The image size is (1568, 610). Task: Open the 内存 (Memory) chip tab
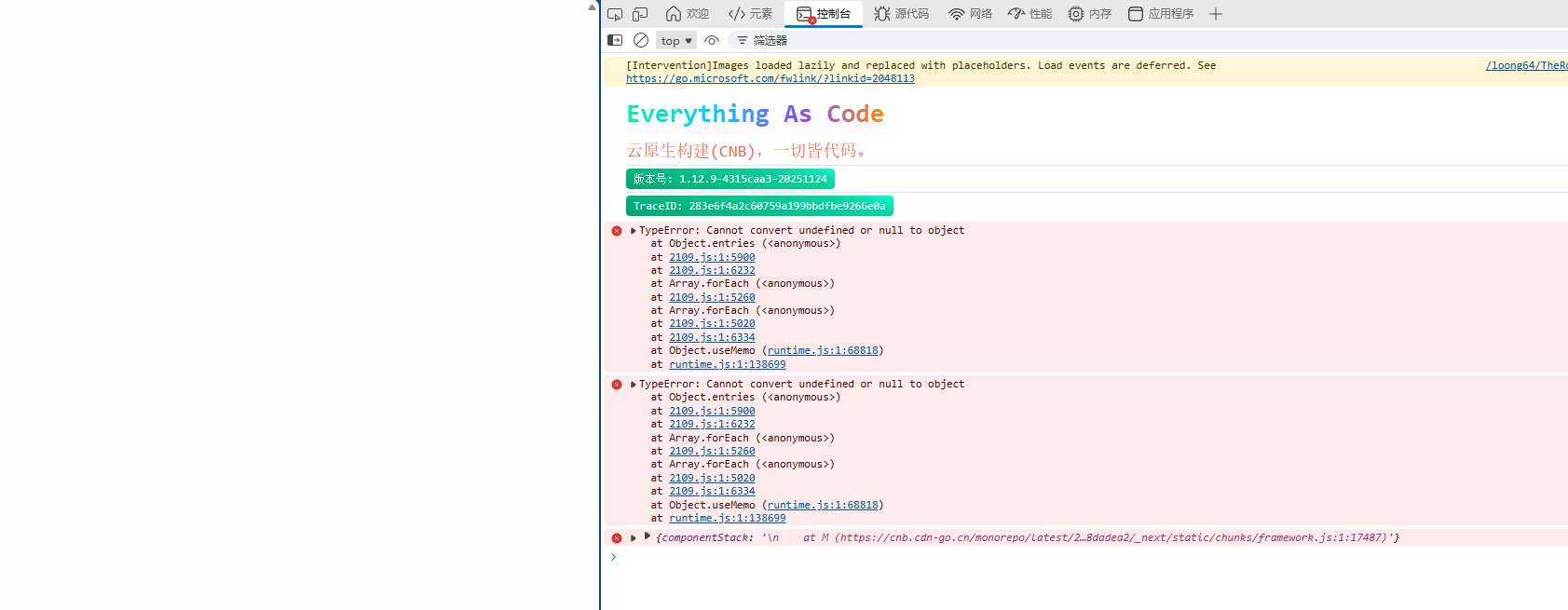(1090, 14)
